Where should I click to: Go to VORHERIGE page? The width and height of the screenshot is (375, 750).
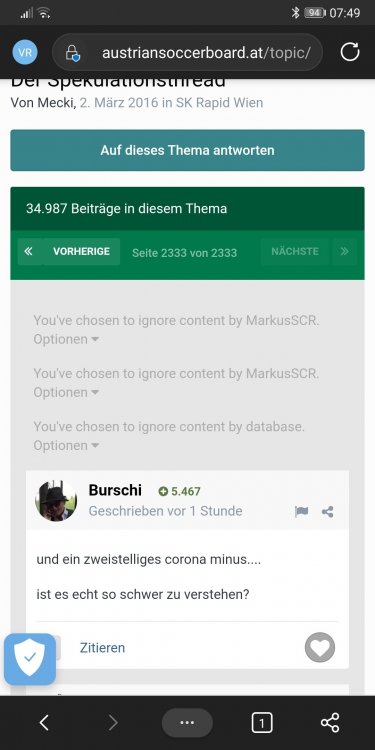[x=81, y=251]
